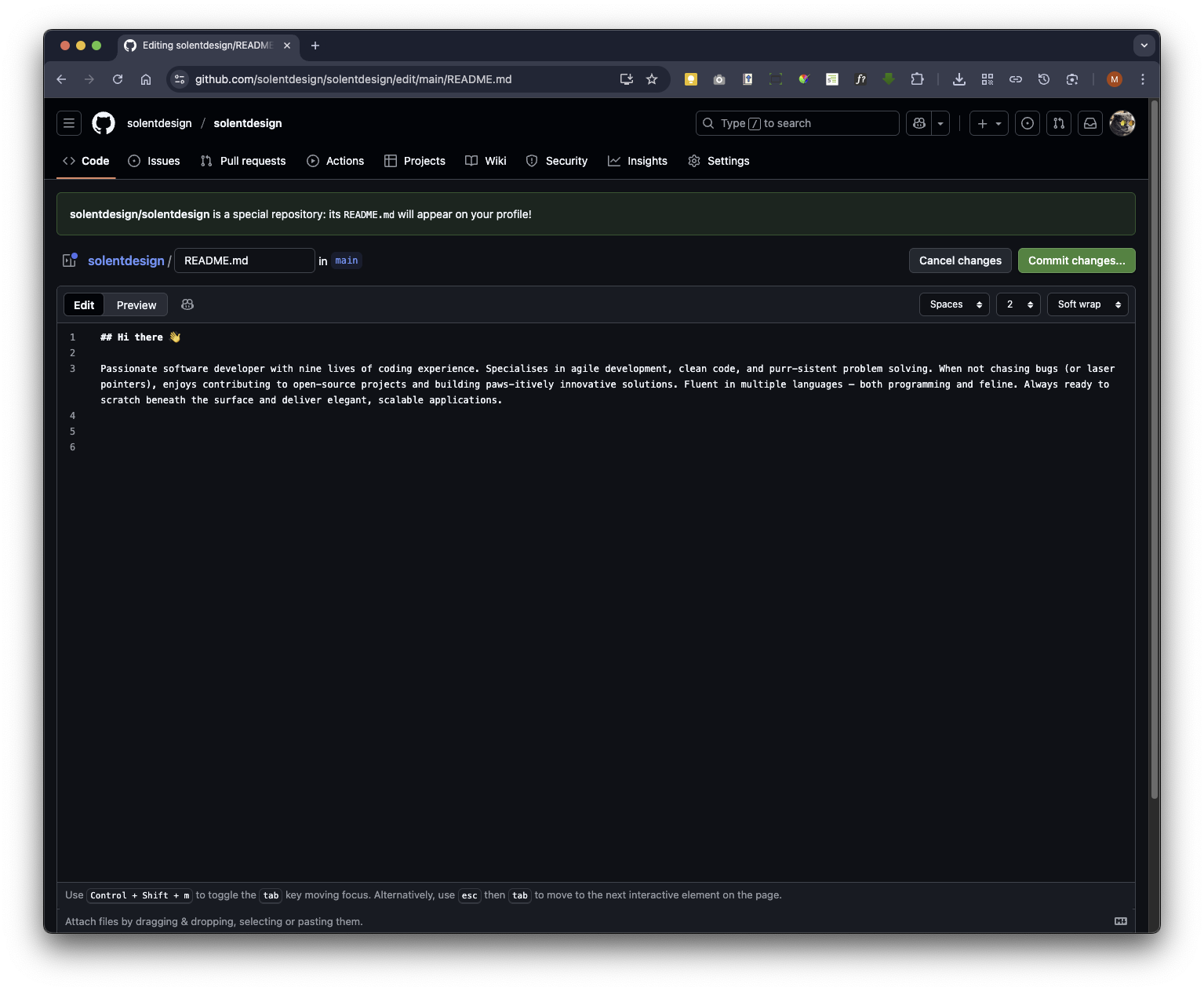This screenshot has width=1204, height=991.
Task: Click the Markdown supported icon at bottom
Action: (x=1121, y=921)
